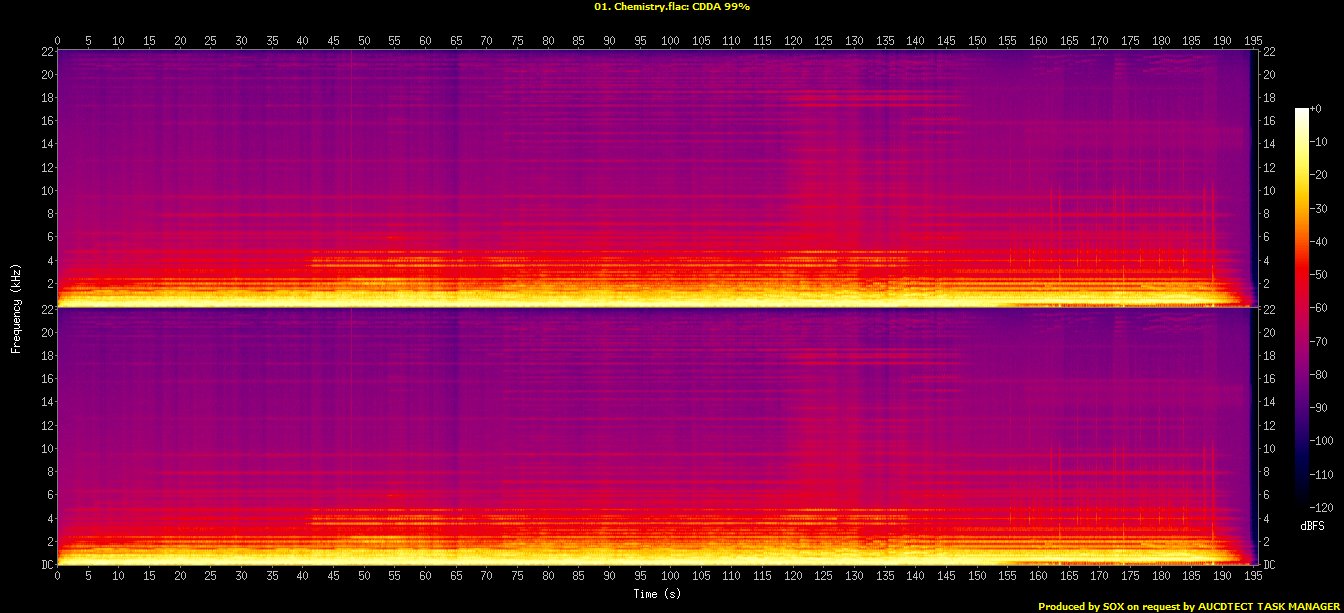
Task: Click the 150 second label on bottom time axis
Action: click(x=976, y=577)
